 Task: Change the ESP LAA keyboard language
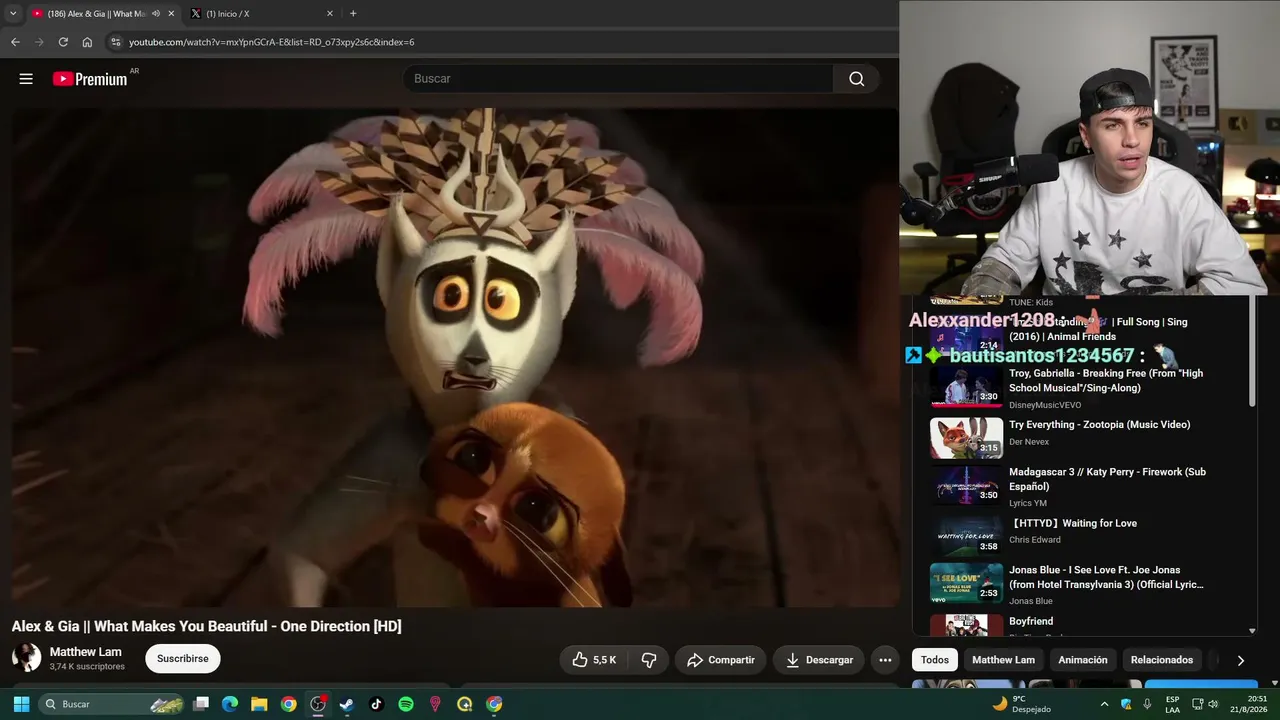(x=1173, y=704)
